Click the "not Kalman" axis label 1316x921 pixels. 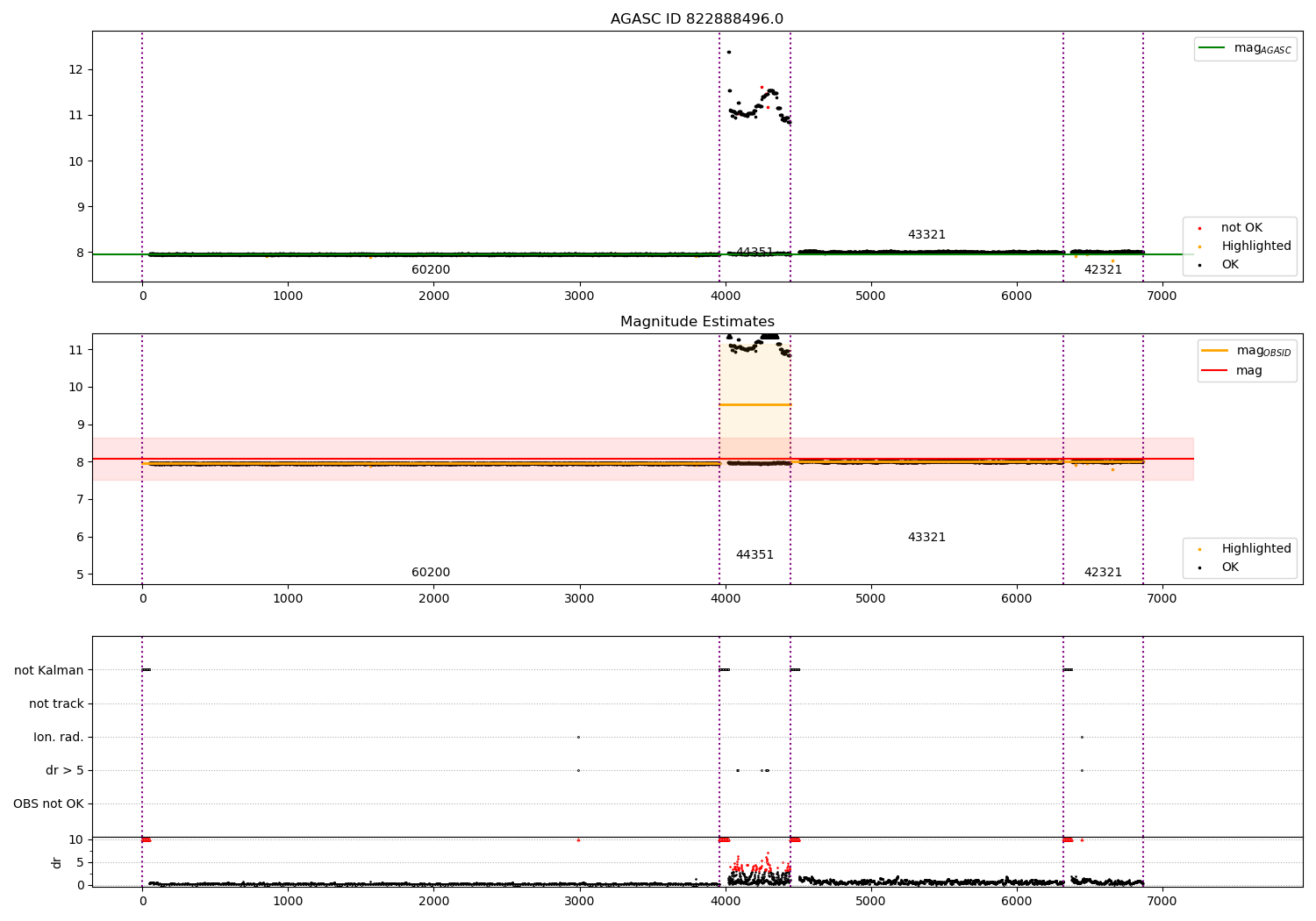49,670
